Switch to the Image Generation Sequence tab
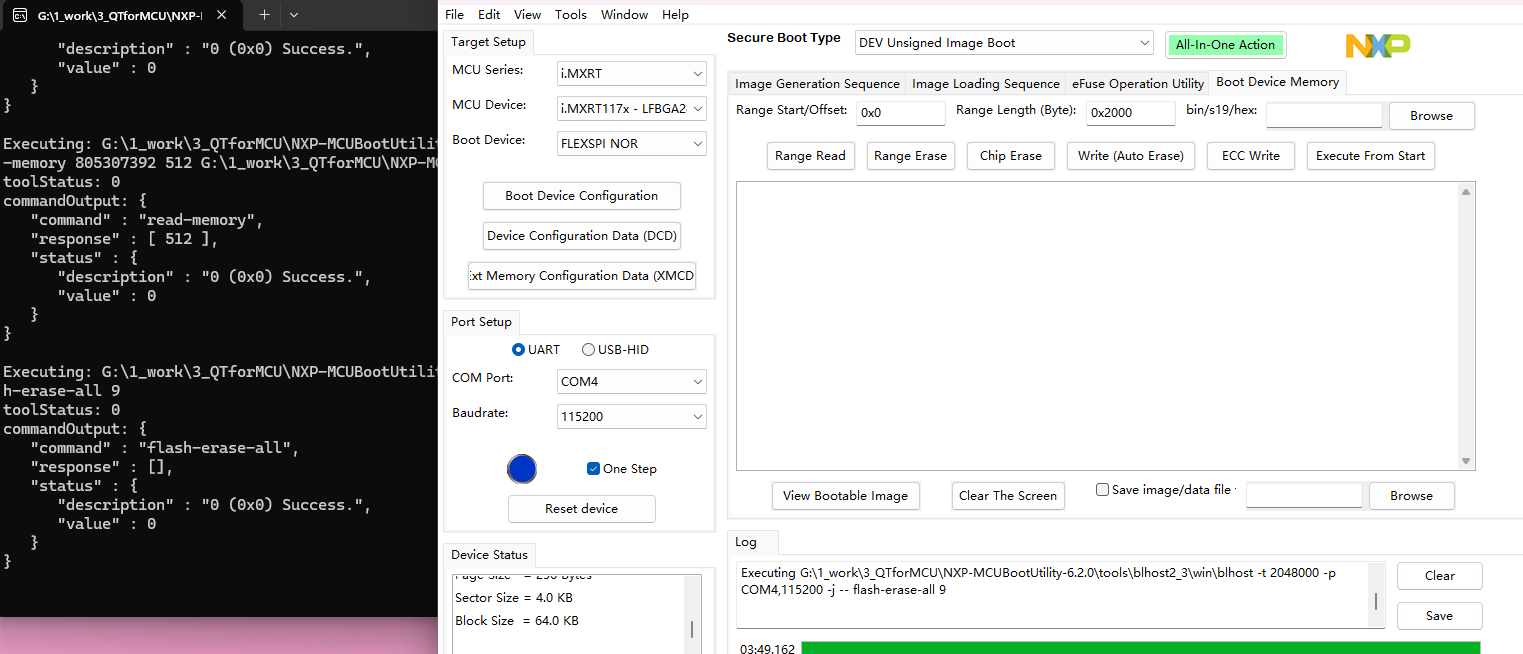The width and height of the screenshot is (1523, 654). (815, 83)
